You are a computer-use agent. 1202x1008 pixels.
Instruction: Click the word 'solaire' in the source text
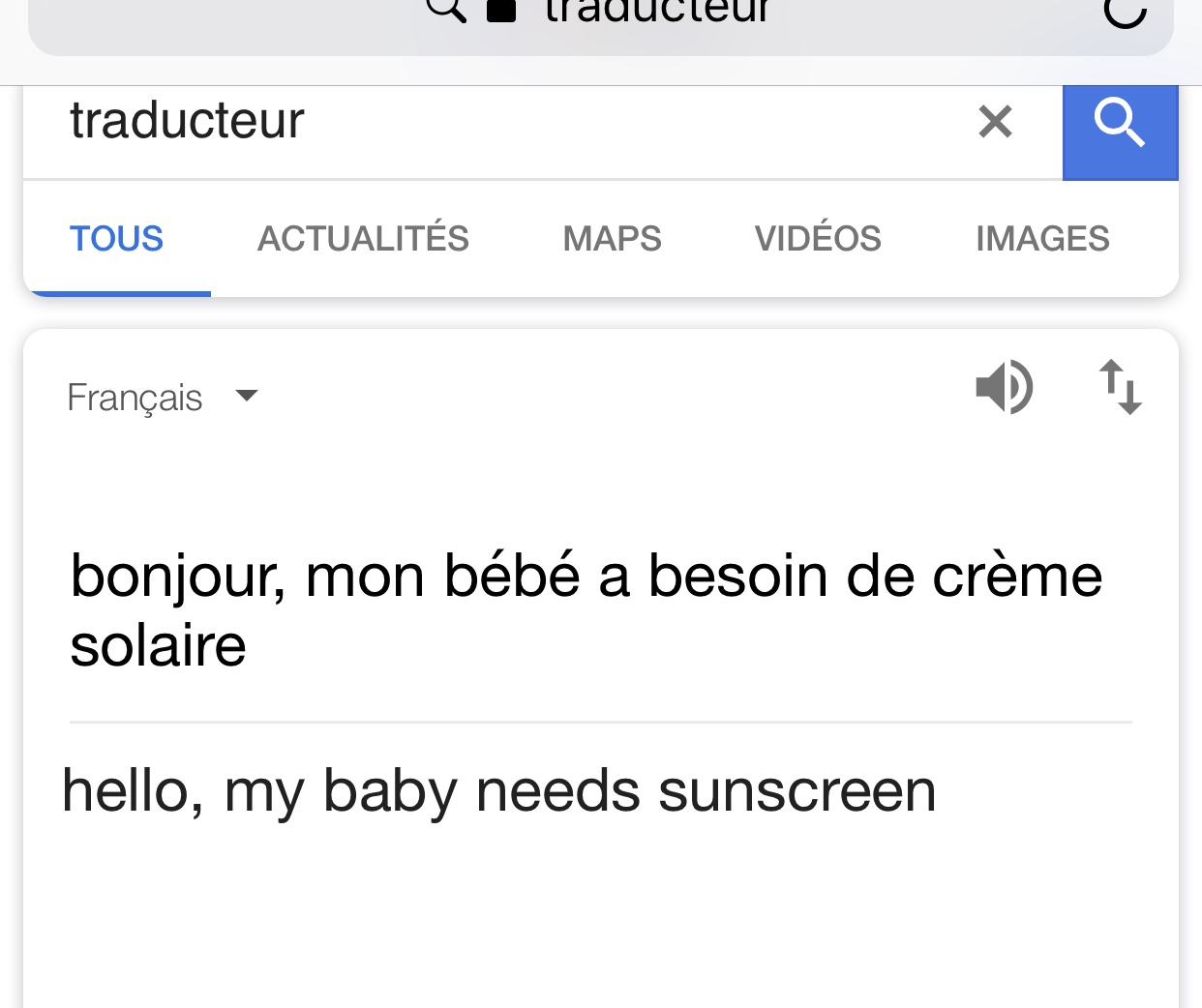coord(159,646)
